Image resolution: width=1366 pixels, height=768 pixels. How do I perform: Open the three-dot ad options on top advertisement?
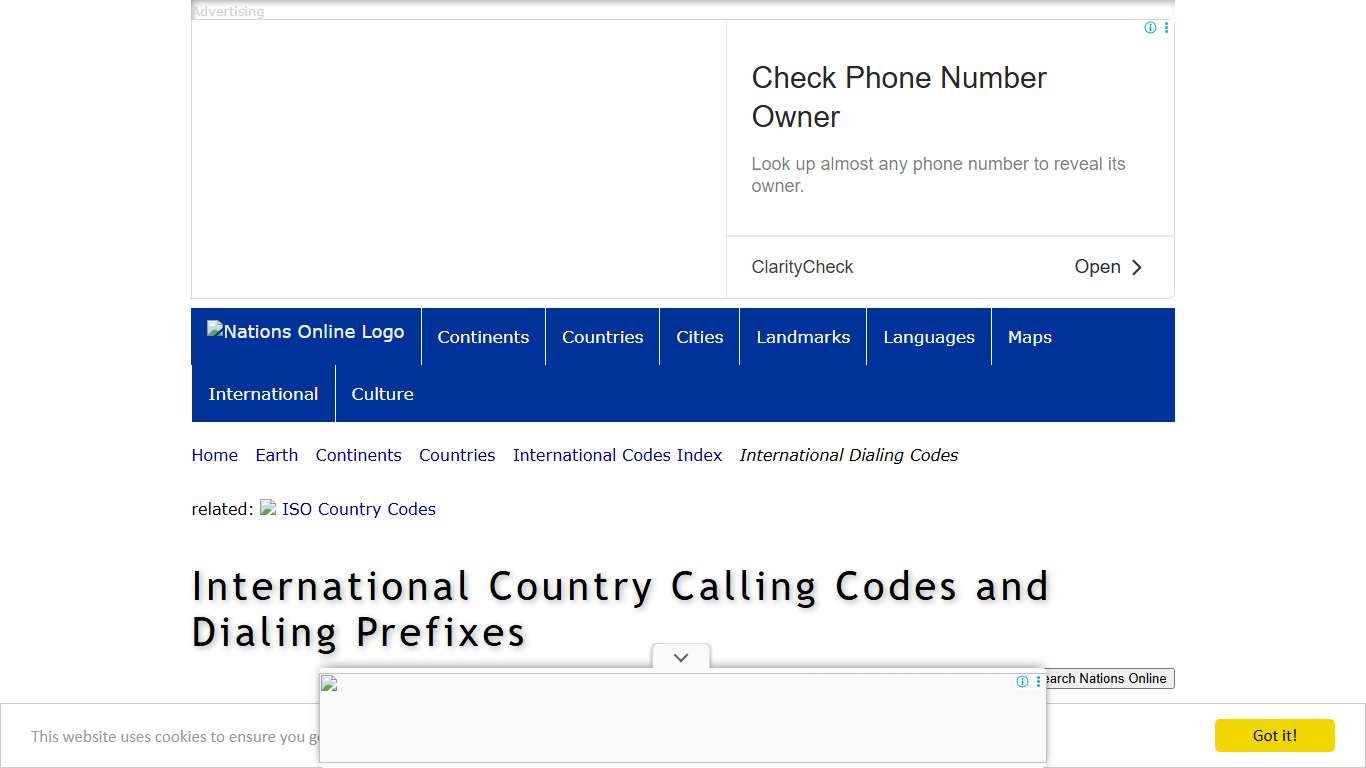click(x=1165, y=27)
